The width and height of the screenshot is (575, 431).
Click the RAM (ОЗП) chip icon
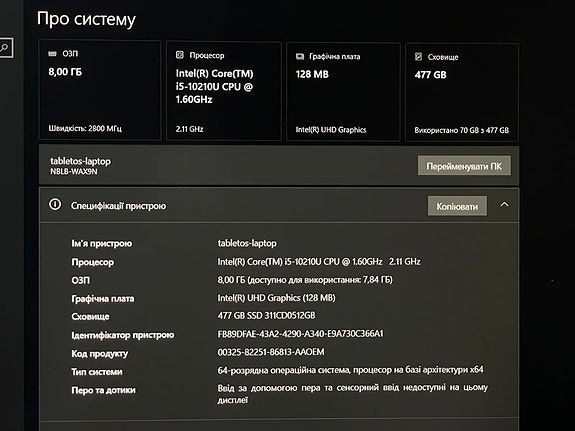[52, 54]
